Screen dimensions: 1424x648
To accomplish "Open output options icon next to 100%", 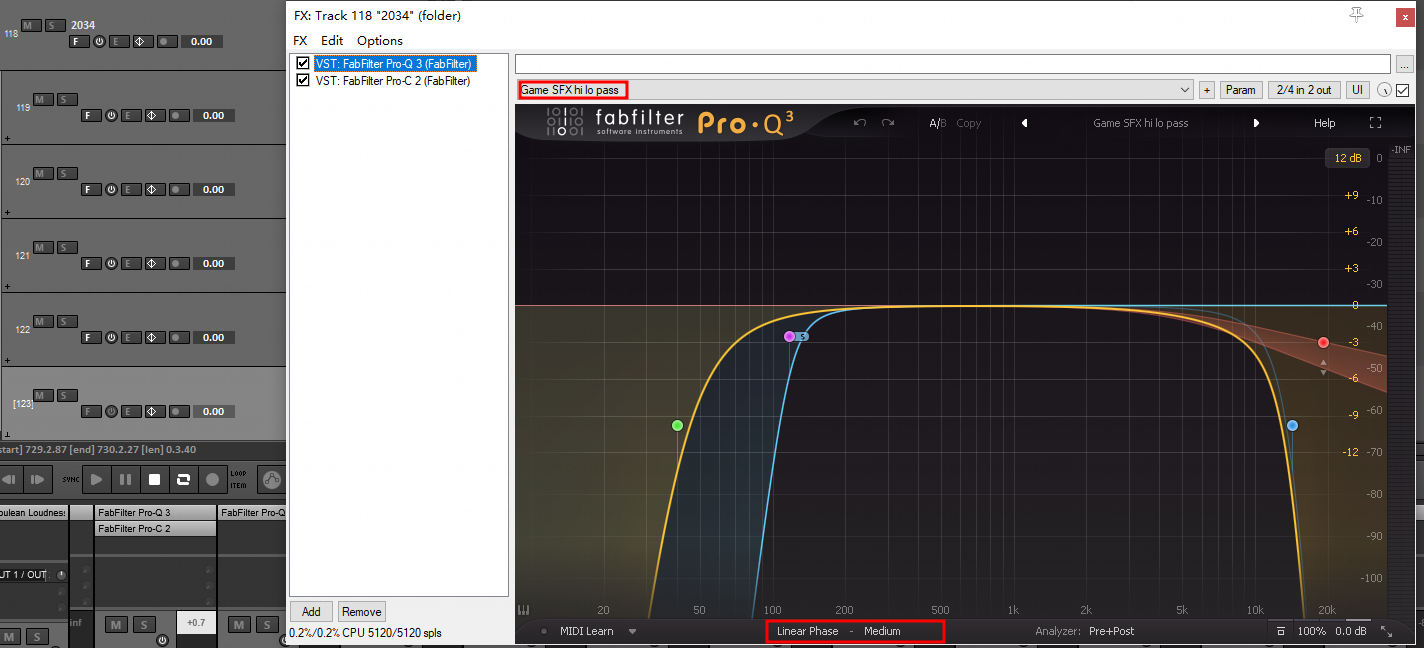I will pyautogui.click(x=1281, y=631).
